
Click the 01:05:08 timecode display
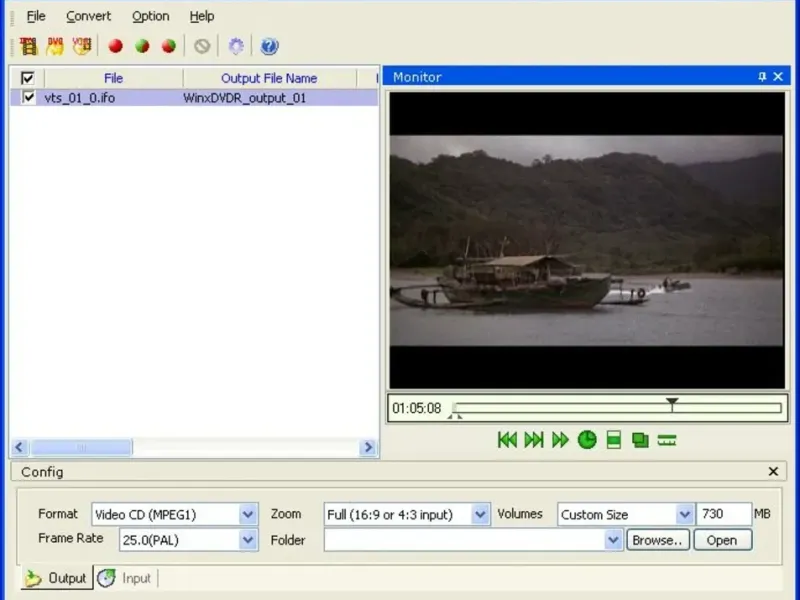coord(416,408)
